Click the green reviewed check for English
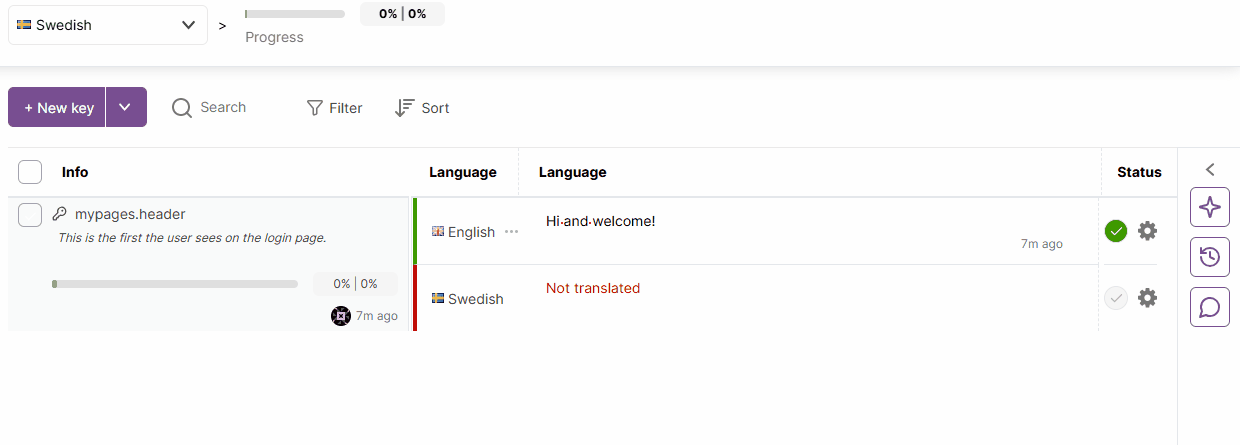This screenshot has height=445, width=1240. click(1116, 231)
